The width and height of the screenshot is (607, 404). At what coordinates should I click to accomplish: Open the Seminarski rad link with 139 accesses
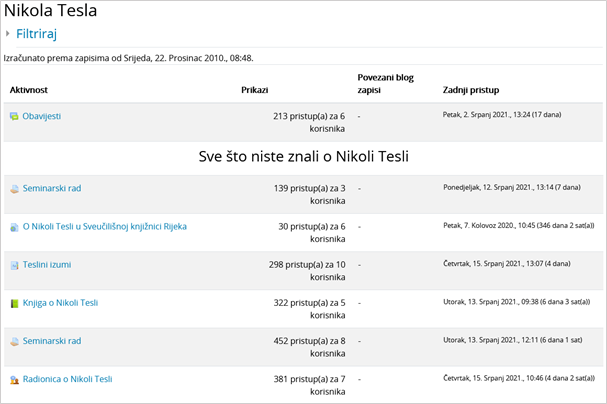[52, 188]
